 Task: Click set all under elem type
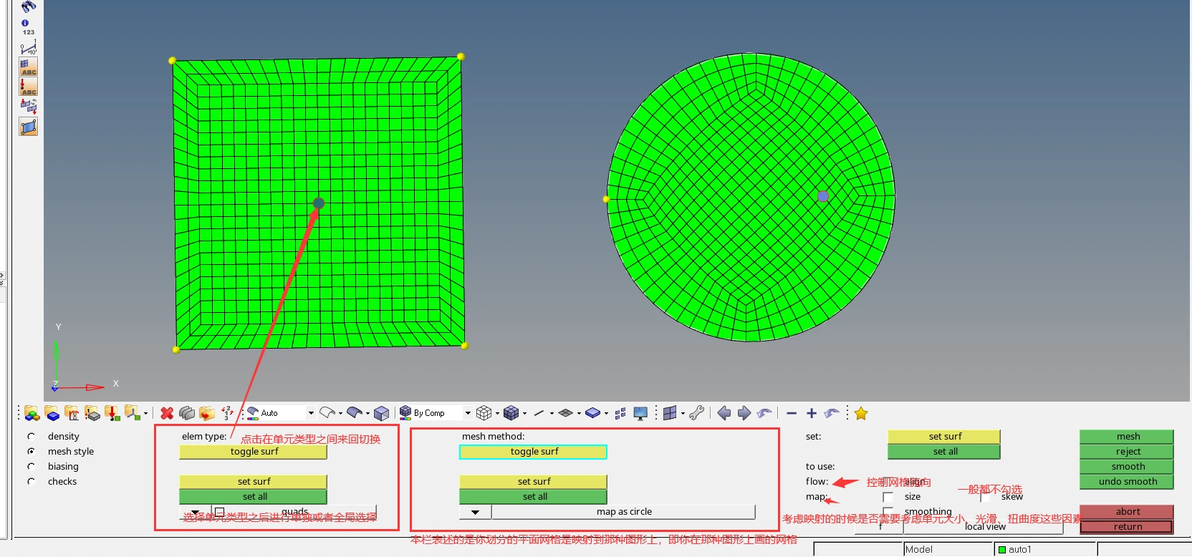pyautogui.click(x=253, y=496)
